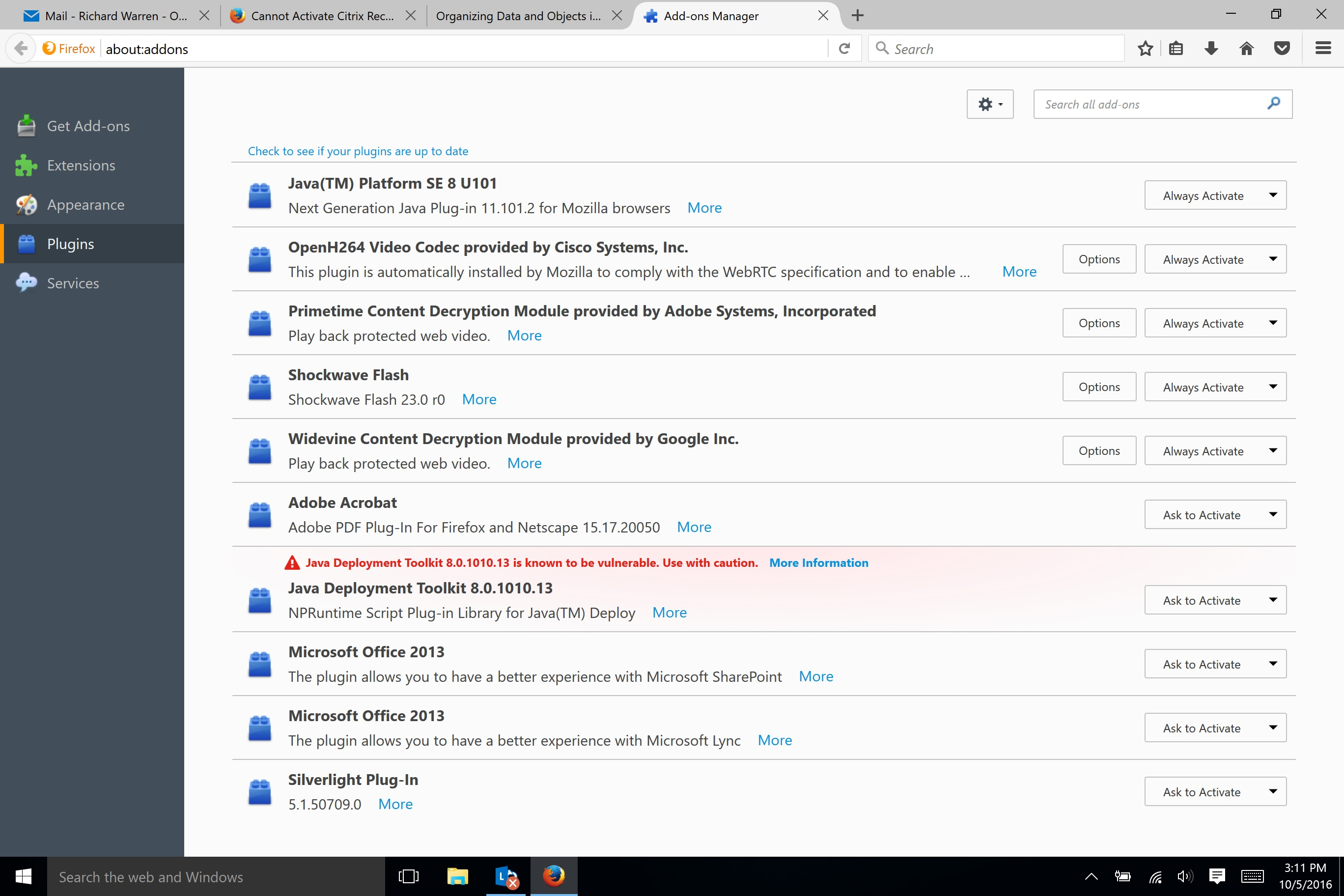Open the network Wi-Fi tray icon
Image resolution: width=1344 pixels, height=896 pixels.
coord(1155,876)
